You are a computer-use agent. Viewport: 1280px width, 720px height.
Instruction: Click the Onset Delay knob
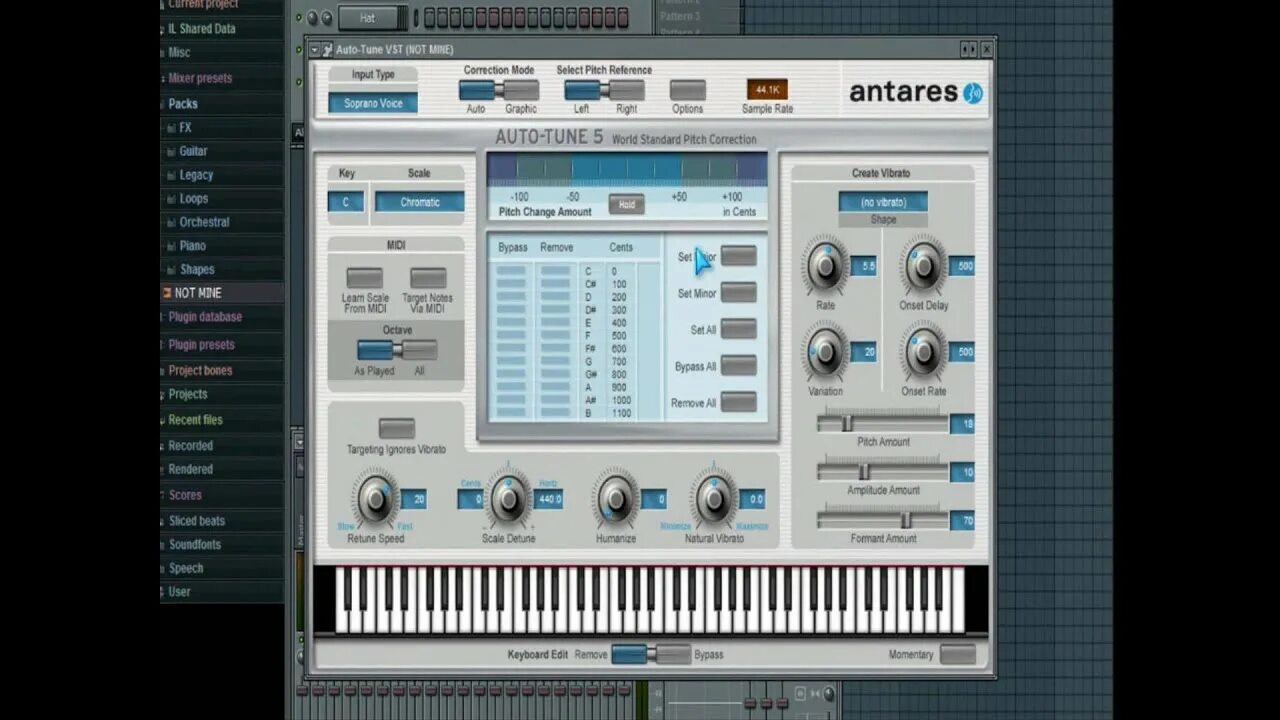(x=924, y=265)
